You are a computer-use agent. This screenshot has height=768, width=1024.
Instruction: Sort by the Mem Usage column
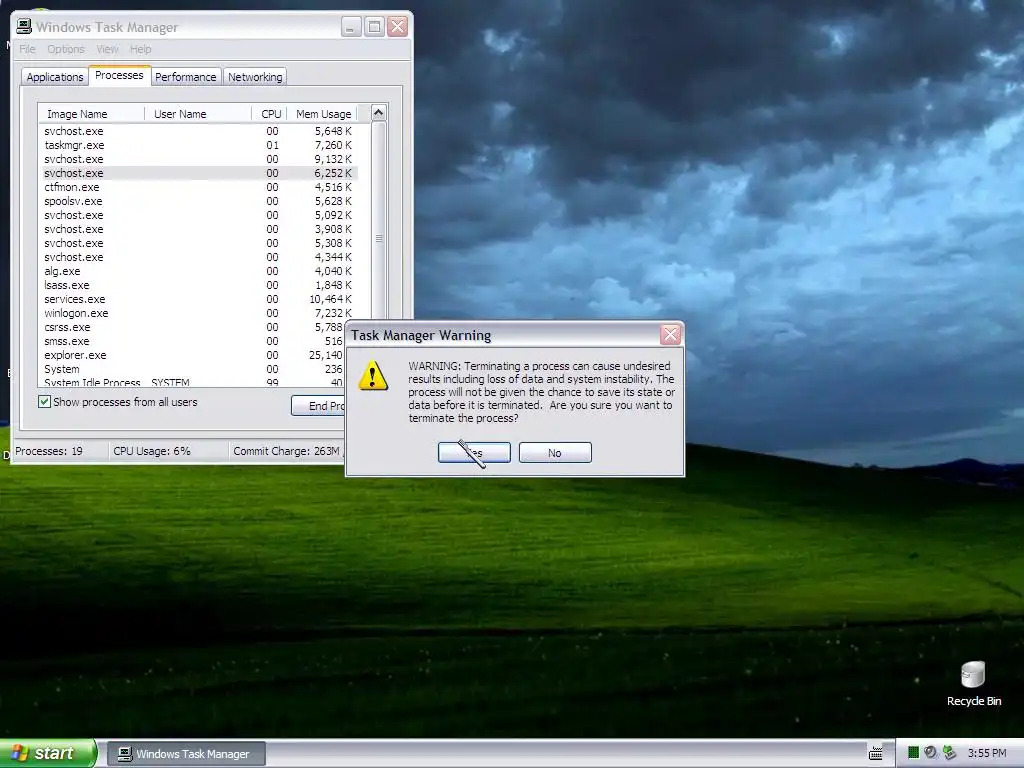[323, 114]
